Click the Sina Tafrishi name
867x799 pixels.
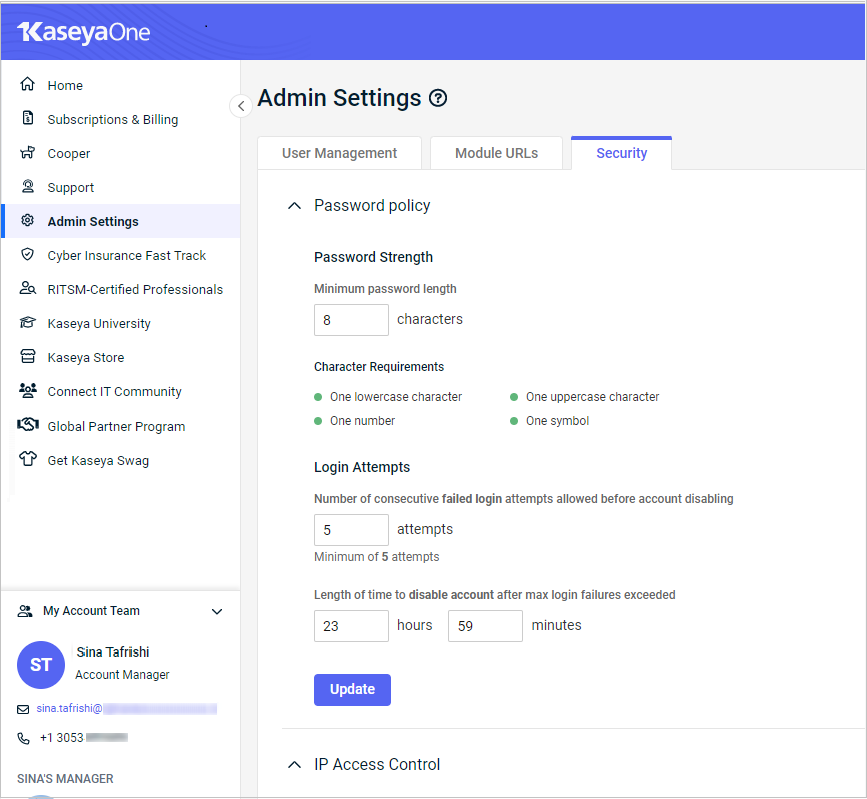pos(113,652)
